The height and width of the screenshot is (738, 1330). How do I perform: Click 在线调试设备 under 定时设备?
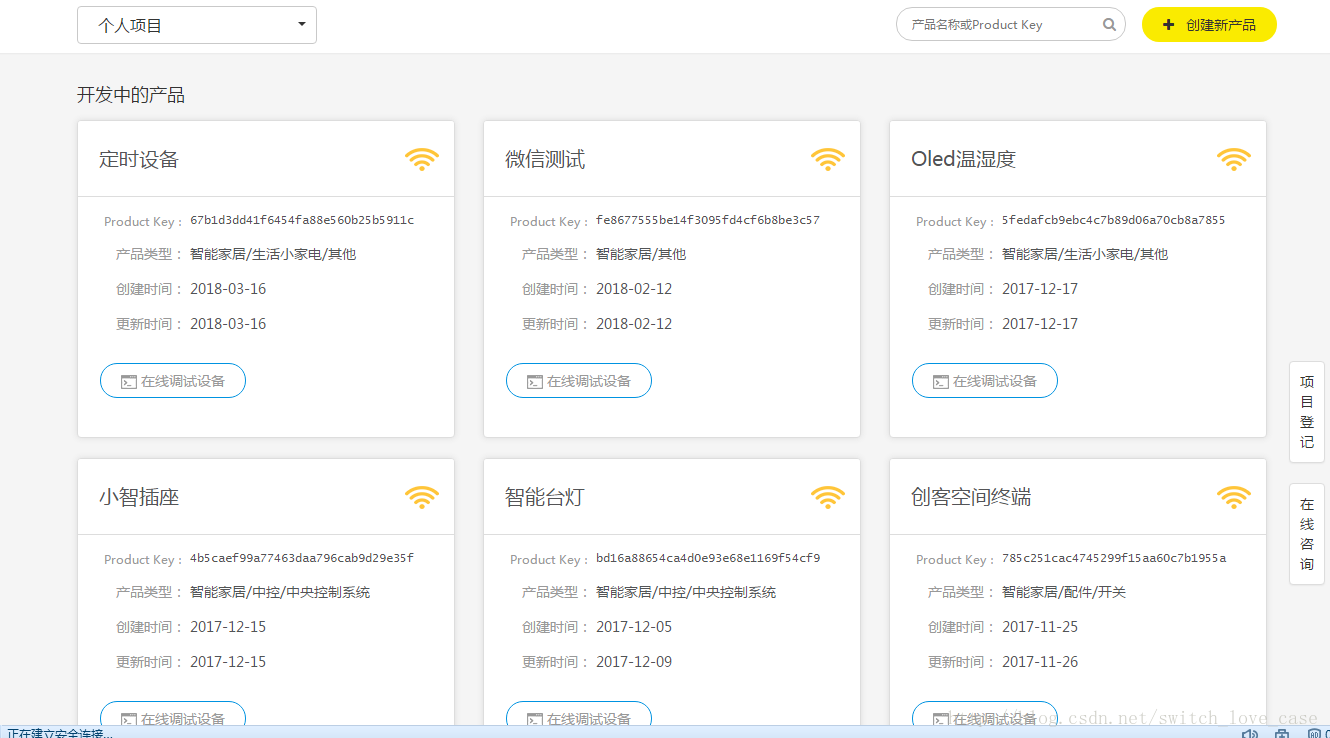point(172,380)
